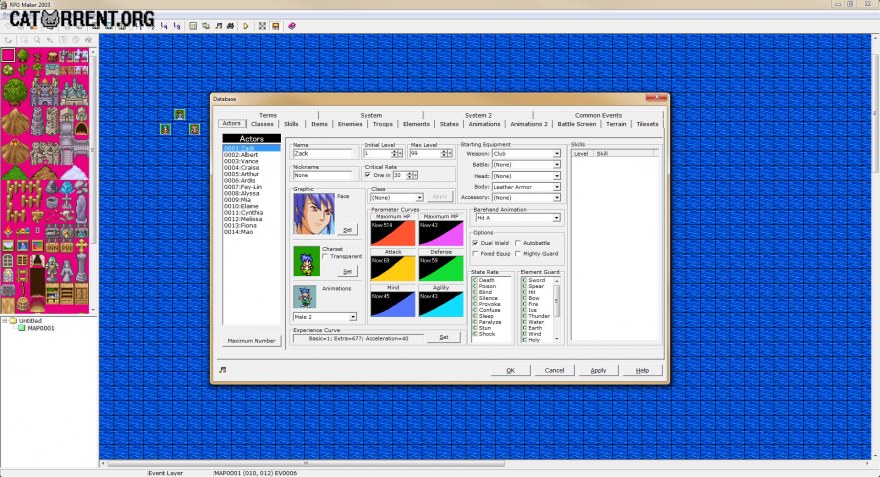
Task: Open the Class dropdown
Action: coord(419,198)
